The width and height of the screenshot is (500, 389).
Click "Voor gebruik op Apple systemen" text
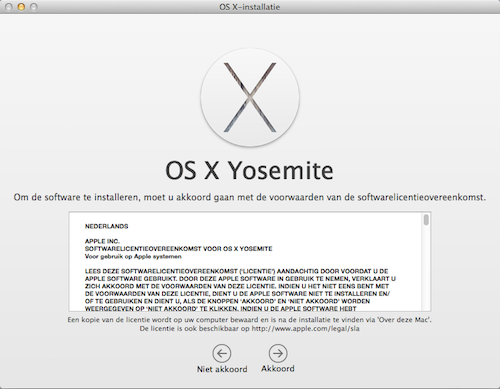(x=133, y=256)
